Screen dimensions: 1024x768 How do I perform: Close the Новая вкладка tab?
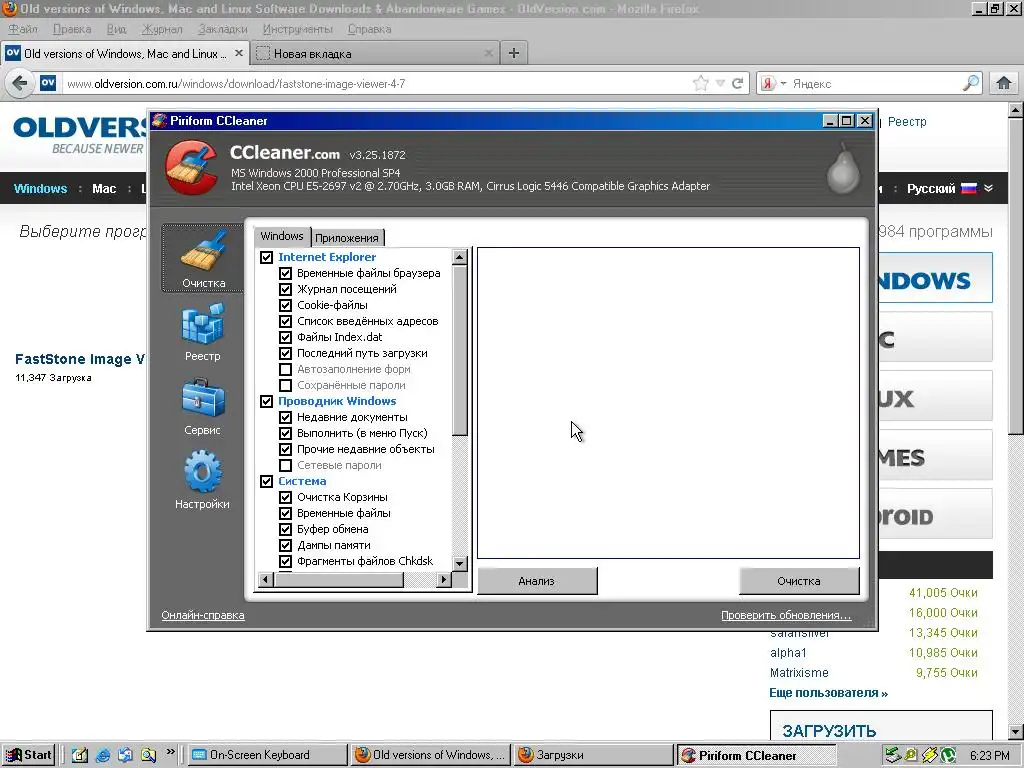[x=488, y=54]
